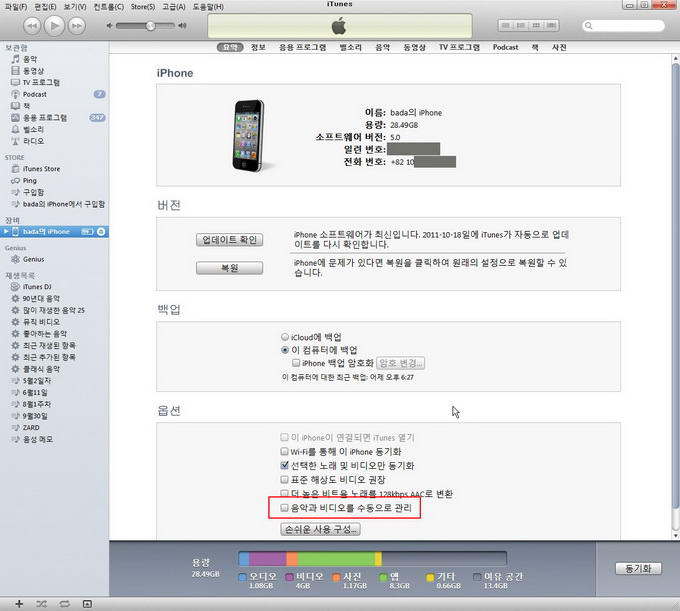Open the 클래식 음악 smart playlist gear icon
This screenshot has width=680, height=611.
pos(15,369)
